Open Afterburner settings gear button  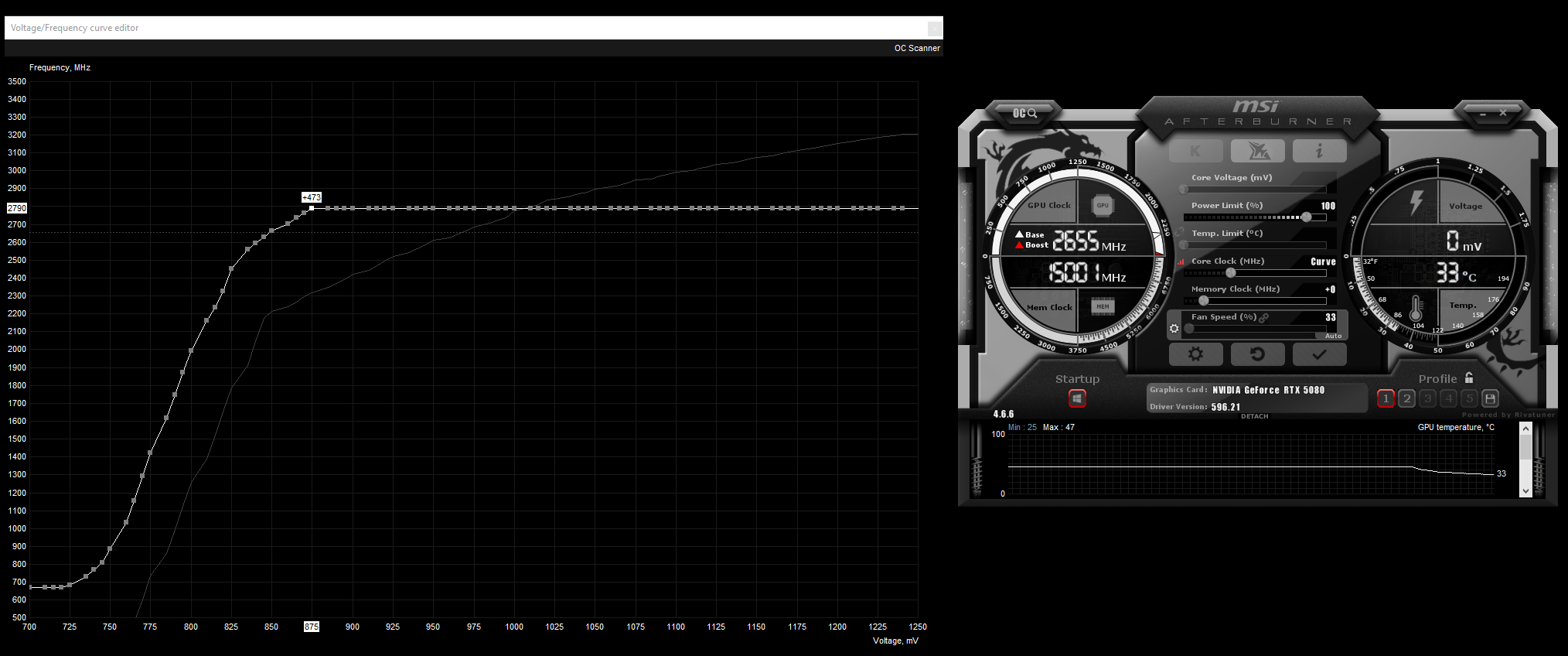pyautogui.click(x=1195, y=354)
